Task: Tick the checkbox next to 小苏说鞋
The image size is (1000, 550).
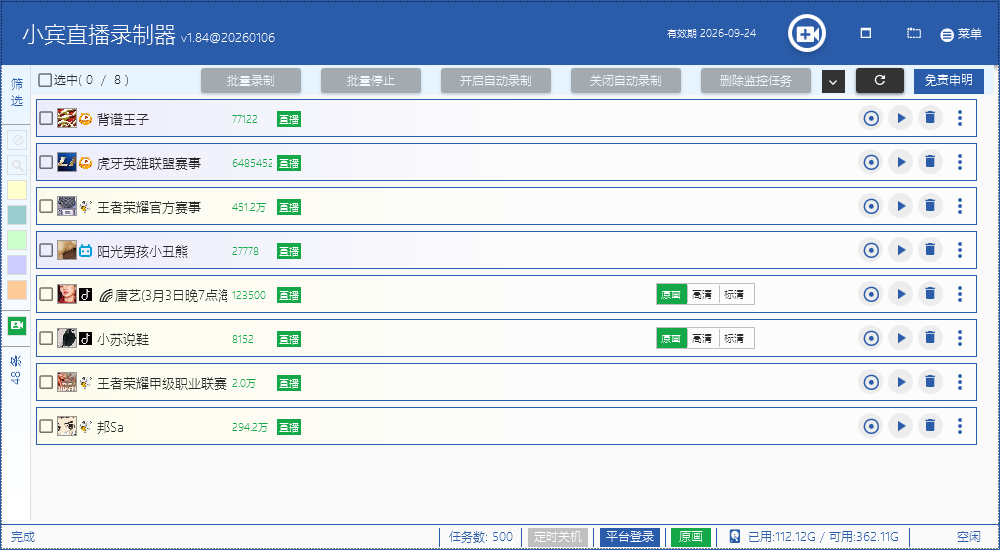Action: pos(46,339)
